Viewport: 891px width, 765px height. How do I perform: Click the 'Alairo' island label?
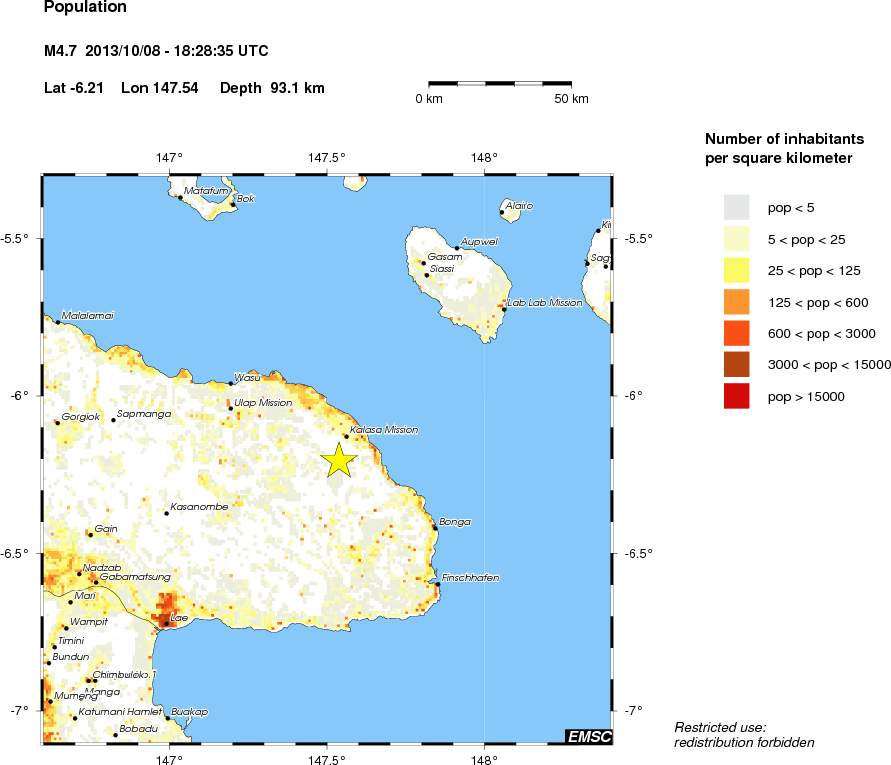[519, 205]
